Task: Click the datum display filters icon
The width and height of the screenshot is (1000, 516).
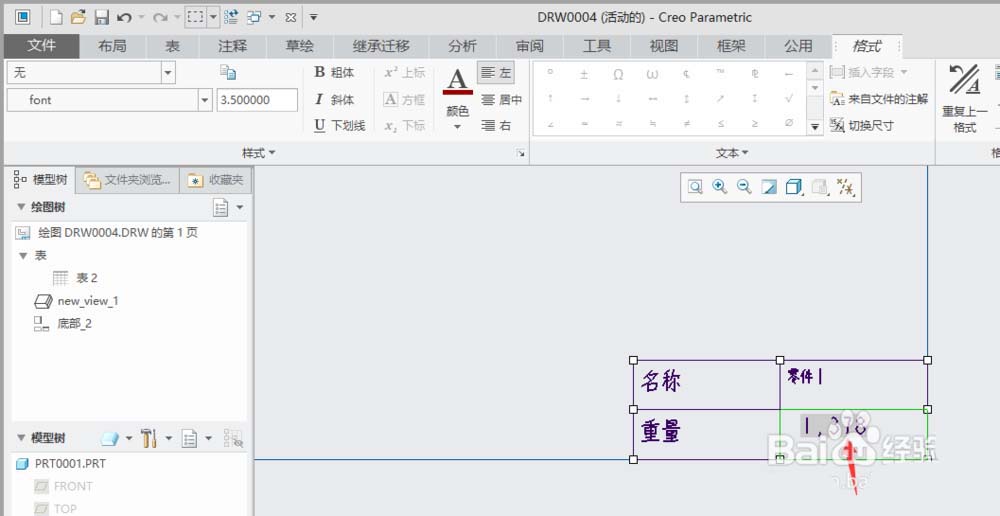Action: [x=846, y=187]
